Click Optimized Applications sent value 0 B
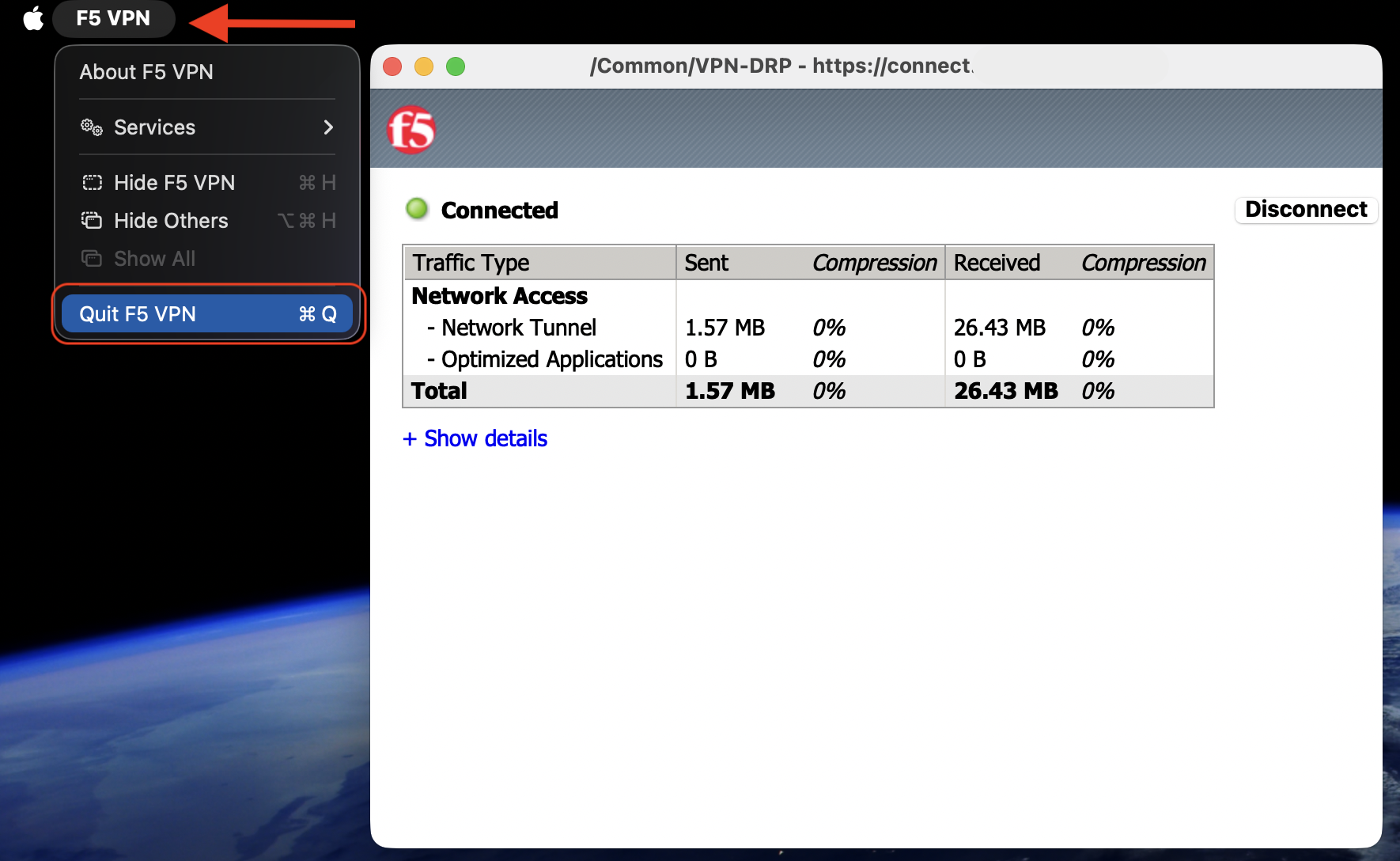1400x861 pixels. pyautogui.click(x=701, y=359)
